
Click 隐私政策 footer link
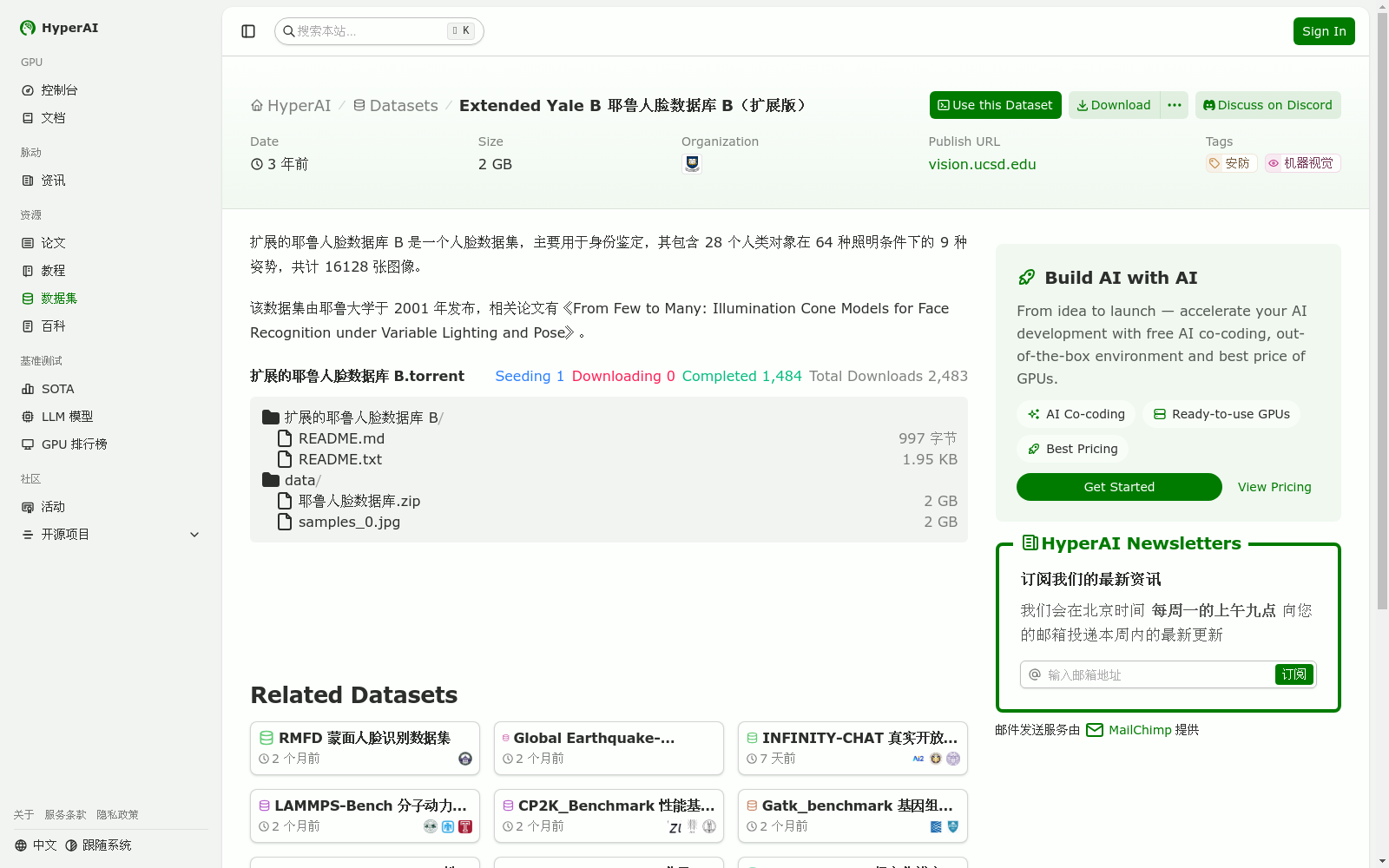117,815
